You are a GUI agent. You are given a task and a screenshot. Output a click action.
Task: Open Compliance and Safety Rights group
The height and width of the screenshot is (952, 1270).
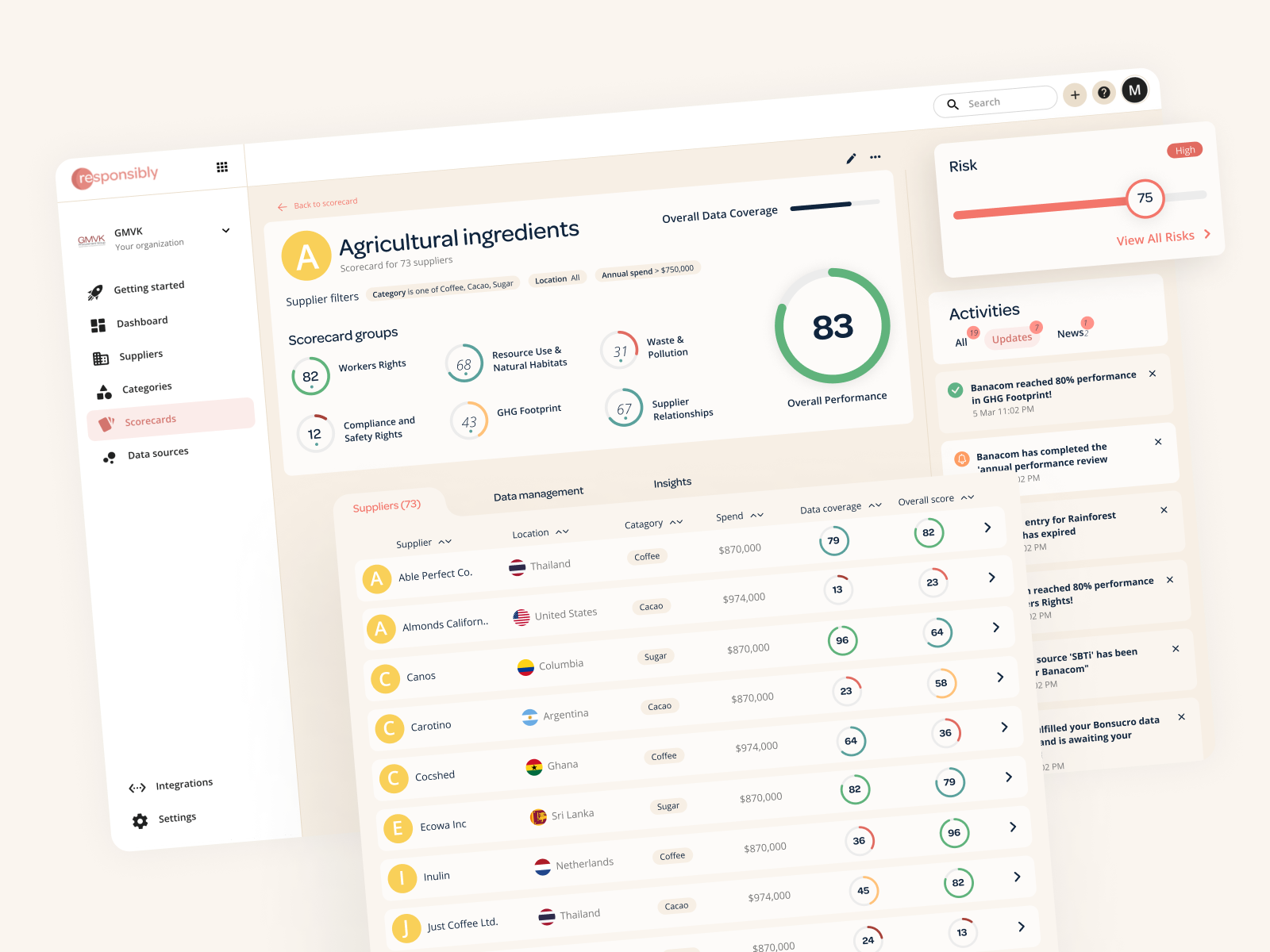(x=356, y=432)
